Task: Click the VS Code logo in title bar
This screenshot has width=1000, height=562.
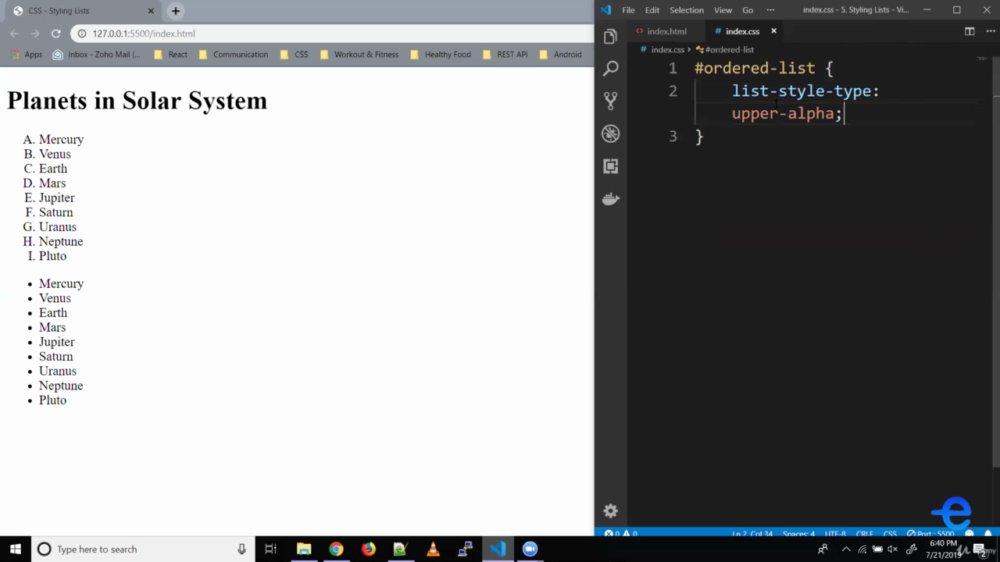Action: [x=606, y=10]
